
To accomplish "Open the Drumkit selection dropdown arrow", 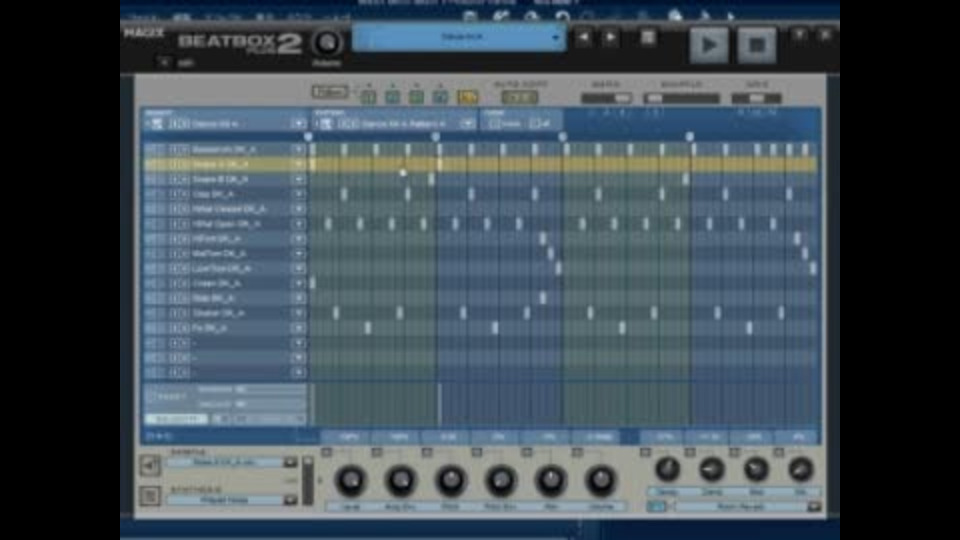I will (x=299, y=124).
